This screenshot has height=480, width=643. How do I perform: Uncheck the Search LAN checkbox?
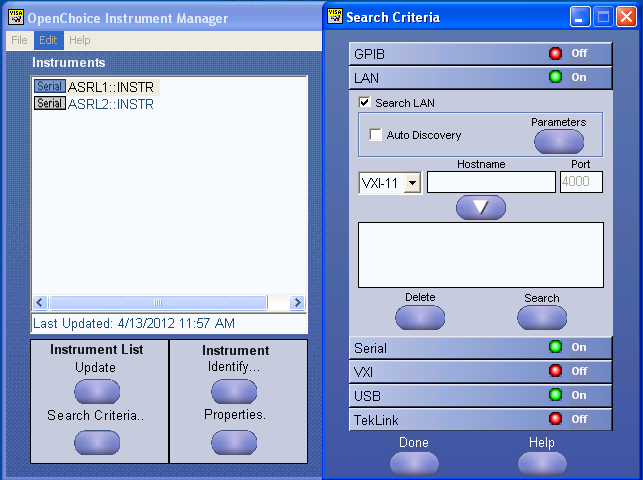(x=364, y=102)
